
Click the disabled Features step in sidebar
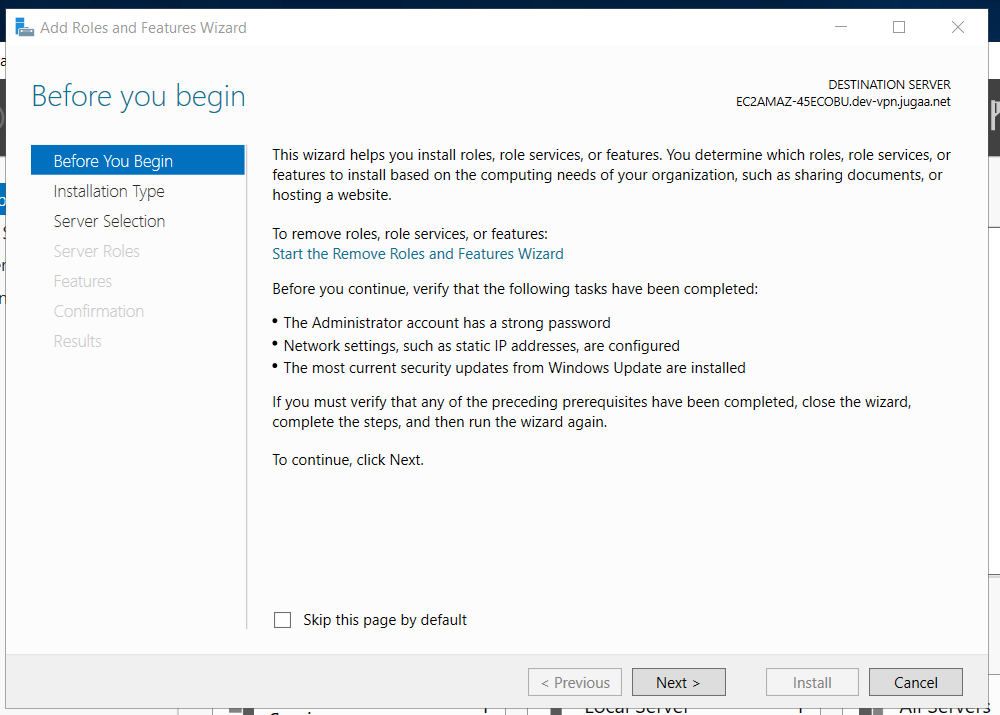(83, 281)
